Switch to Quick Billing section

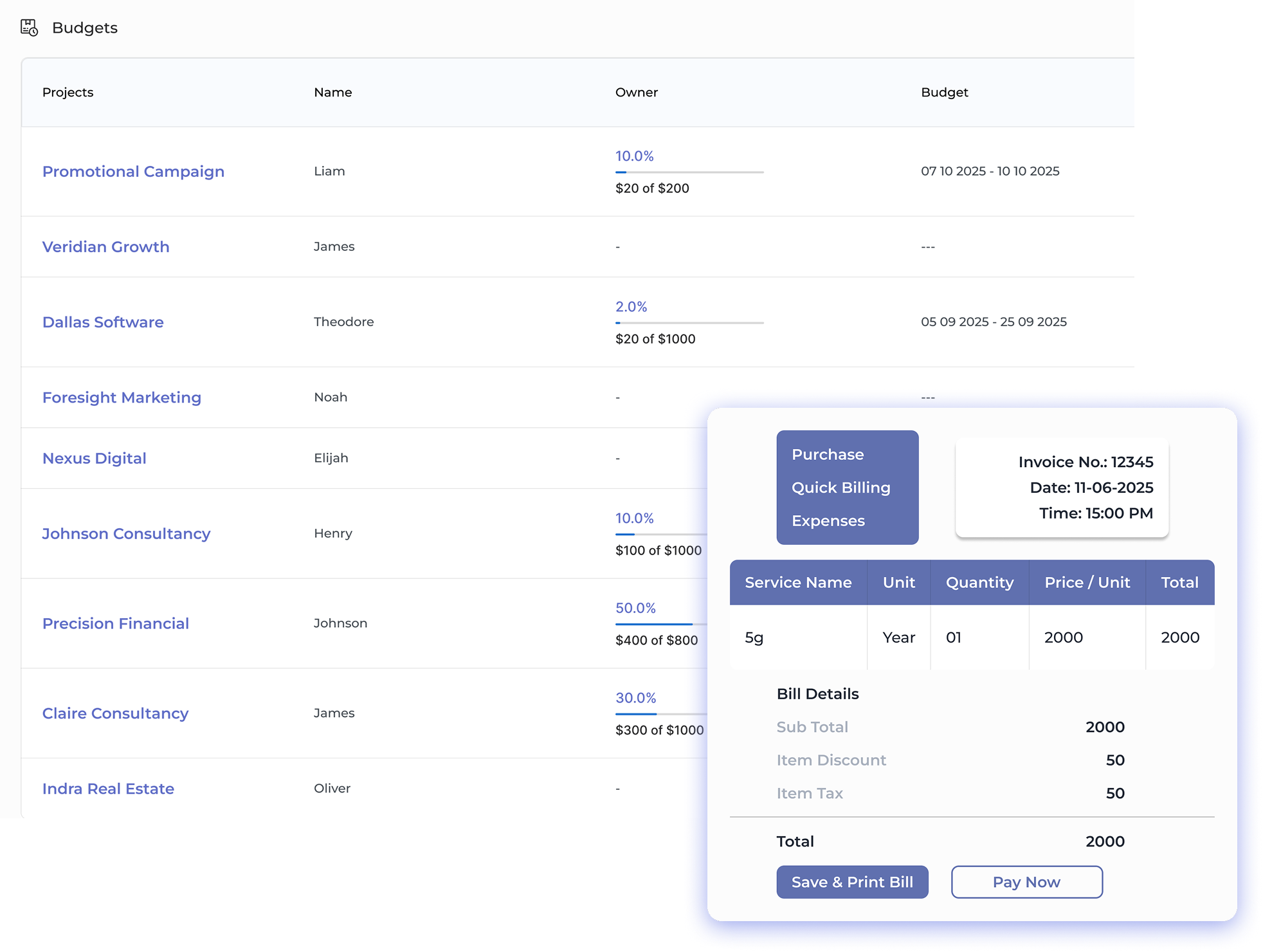click(x=840, y=487)
